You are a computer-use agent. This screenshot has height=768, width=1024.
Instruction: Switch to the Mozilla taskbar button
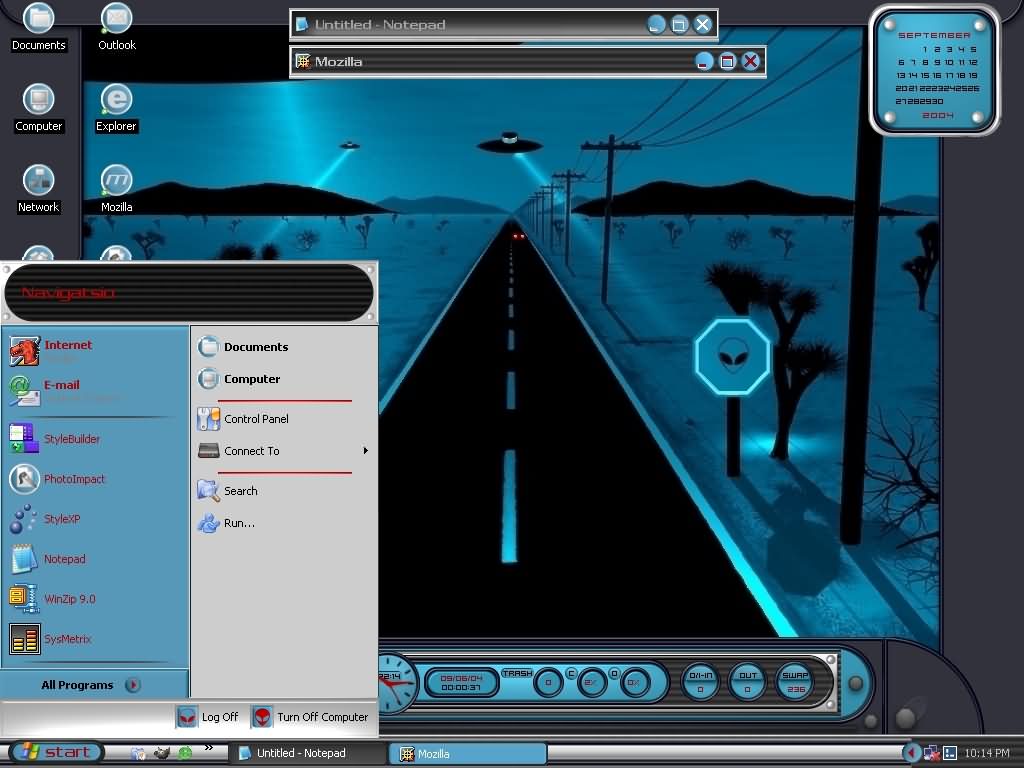pyautogui.click(x=468, y=754)
